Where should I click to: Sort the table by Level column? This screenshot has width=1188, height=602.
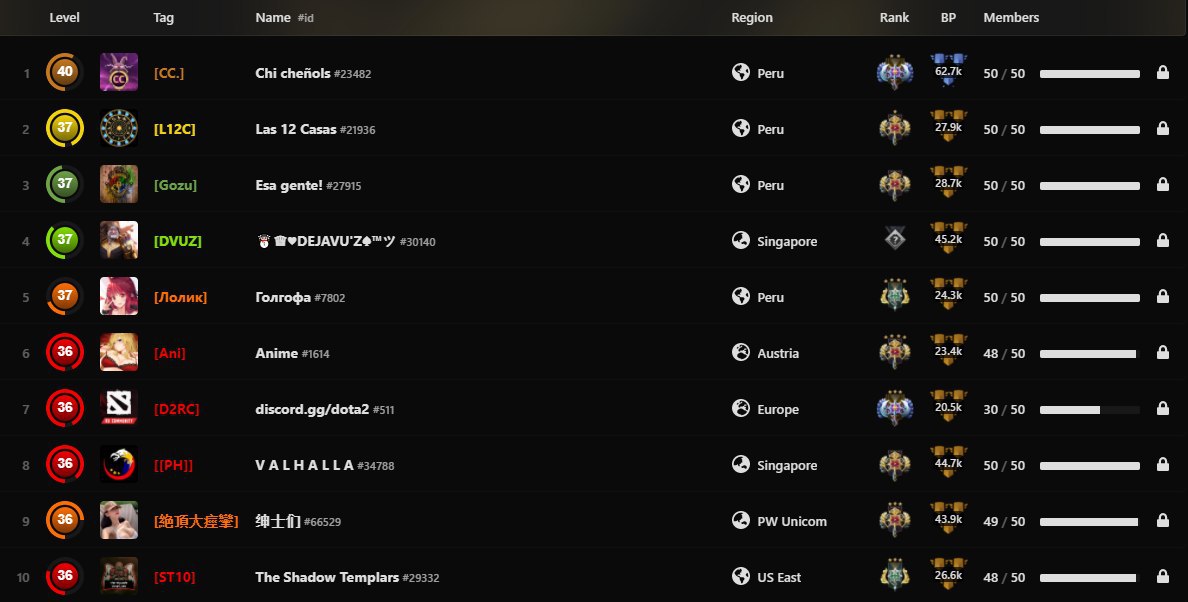(65, 18)
